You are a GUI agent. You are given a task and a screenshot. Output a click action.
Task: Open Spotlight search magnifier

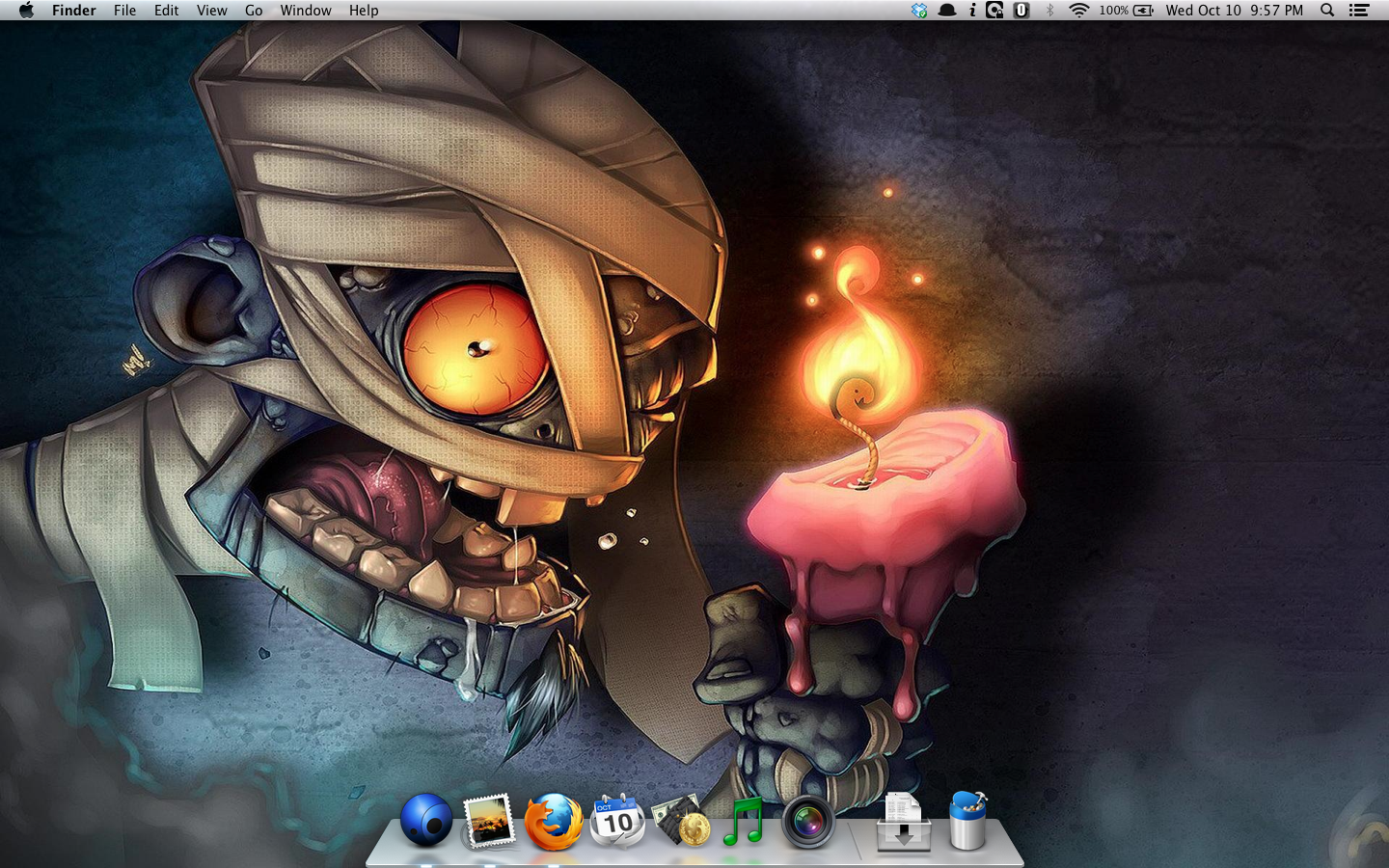tap(1327, 10)
